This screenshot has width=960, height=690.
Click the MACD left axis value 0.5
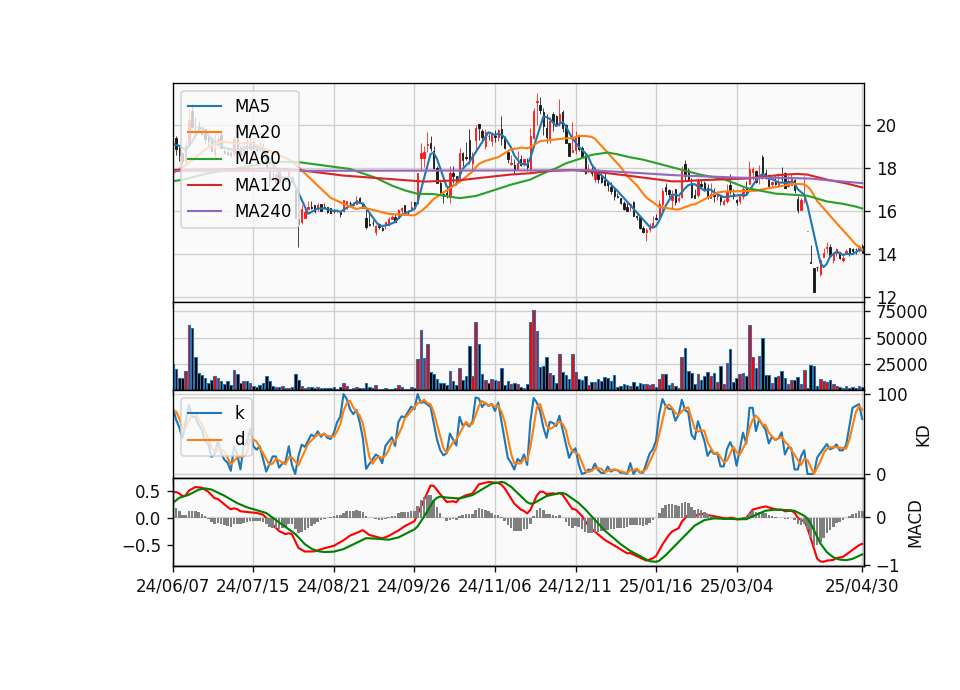[x=148, y=492]
